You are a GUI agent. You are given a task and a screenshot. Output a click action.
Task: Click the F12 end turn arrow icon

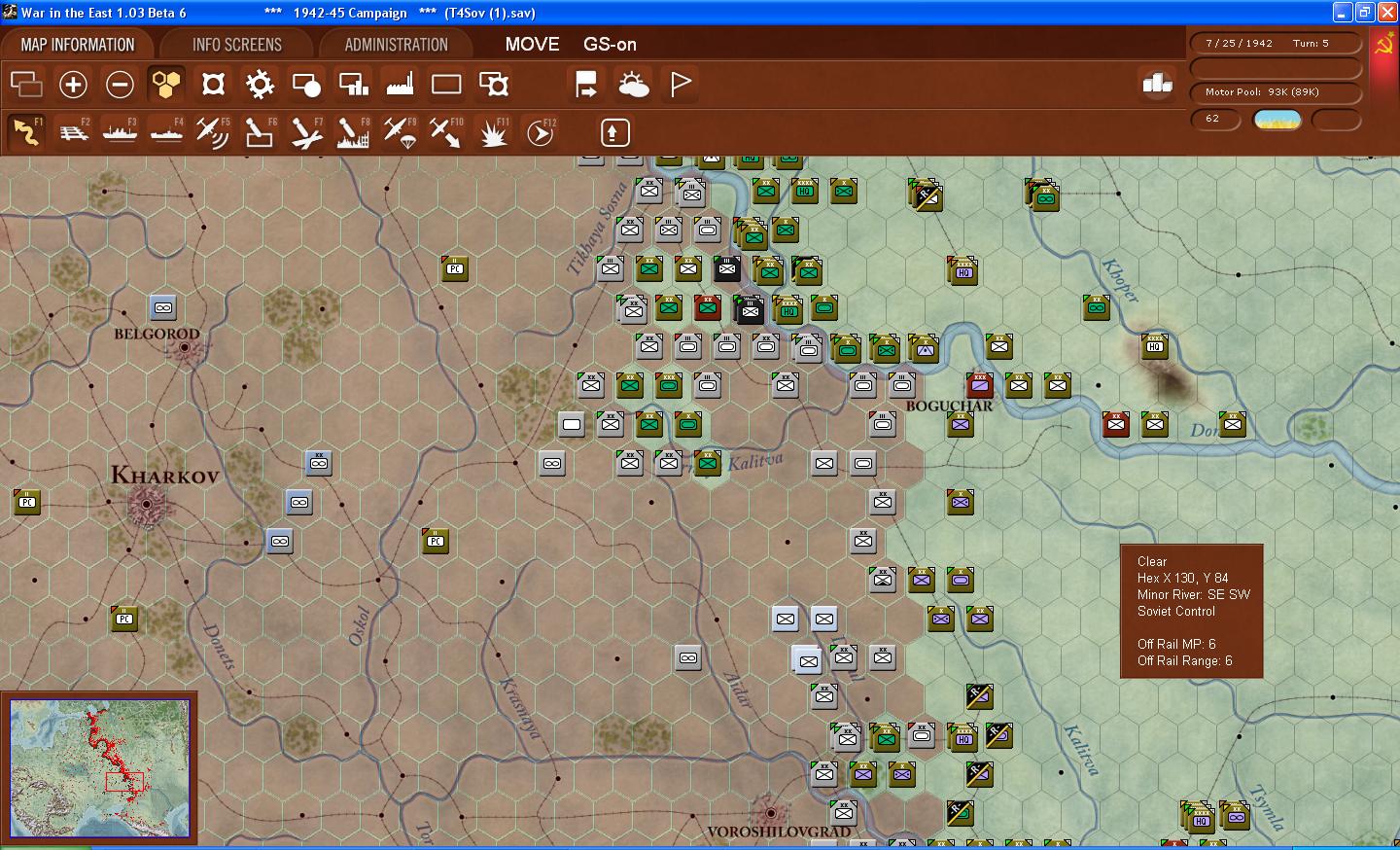tap(541, 132)
